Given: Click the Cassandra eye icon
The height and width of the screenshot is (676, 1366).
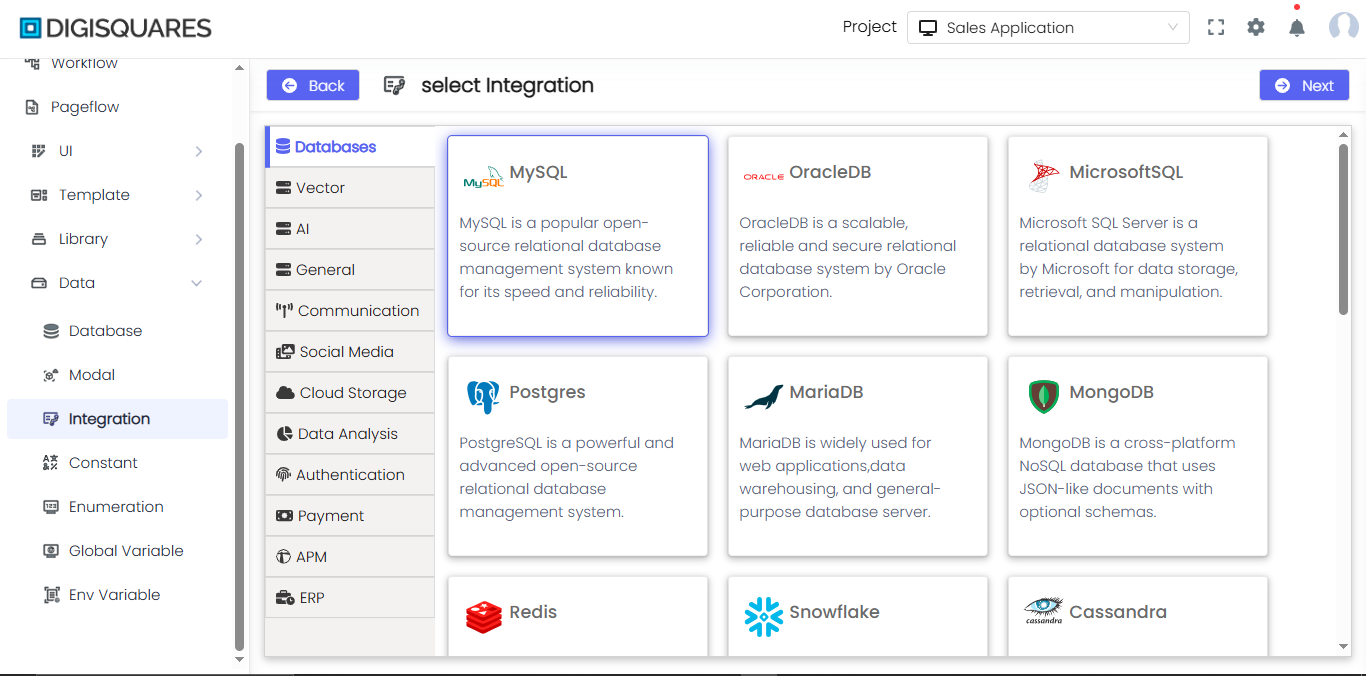Looking at the screenshot, I should point(1043,610).
